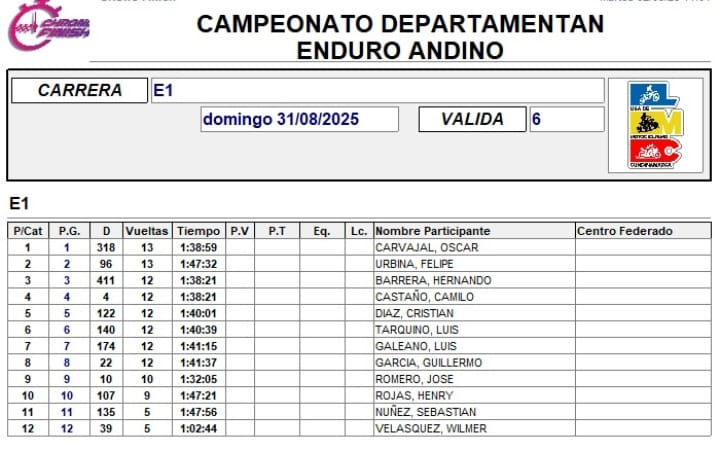Click the Nombre Participante column header
Image resolution: width=720 pixels, height=454 pixels.
tap(433, 231)
